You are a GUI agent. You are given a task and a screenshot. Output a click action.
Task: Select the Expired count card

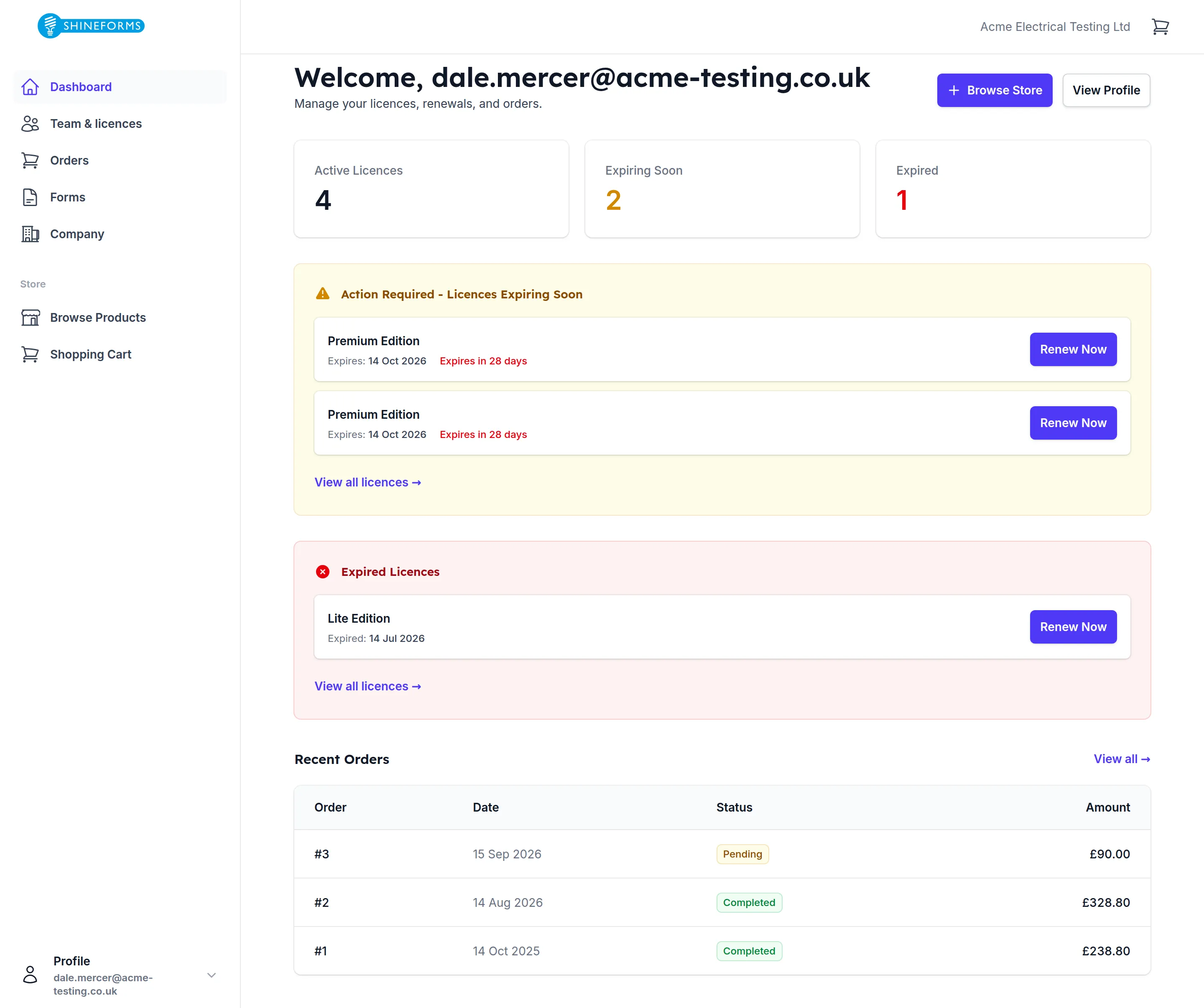1013,188
